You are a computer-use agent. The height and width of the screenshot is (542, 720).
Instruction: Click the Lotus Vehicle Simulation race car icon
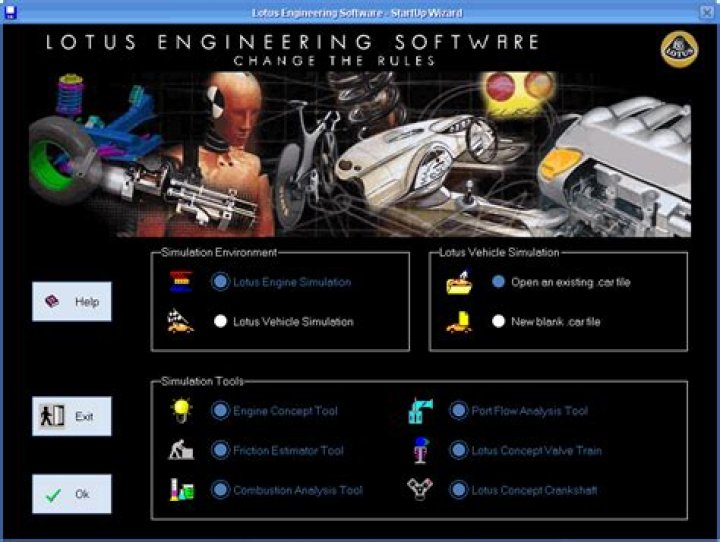pyautogui.click(x=181, y=322)
